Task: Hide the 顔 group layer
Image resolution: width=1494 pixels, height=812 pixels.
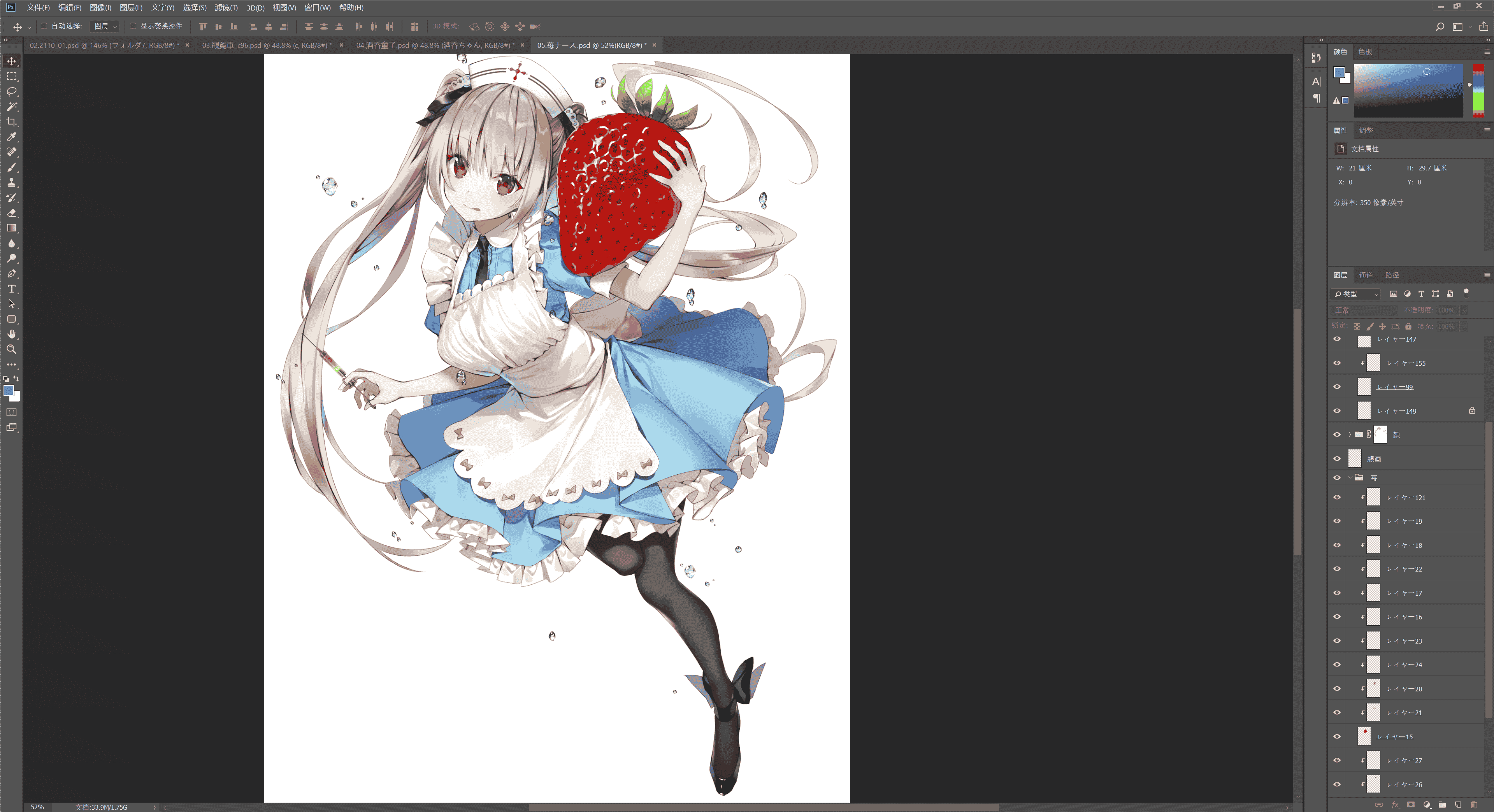Action: (x=1337, y=435)
